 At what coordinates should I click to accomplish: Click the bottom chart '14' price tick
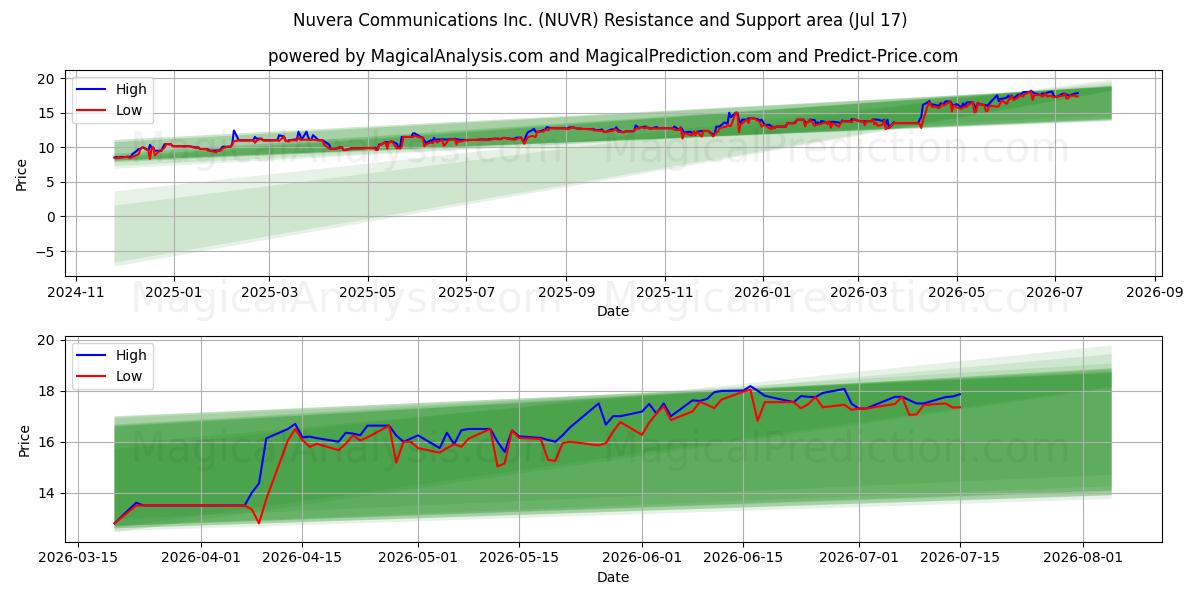pyautogui.click(x=49, y=494)
